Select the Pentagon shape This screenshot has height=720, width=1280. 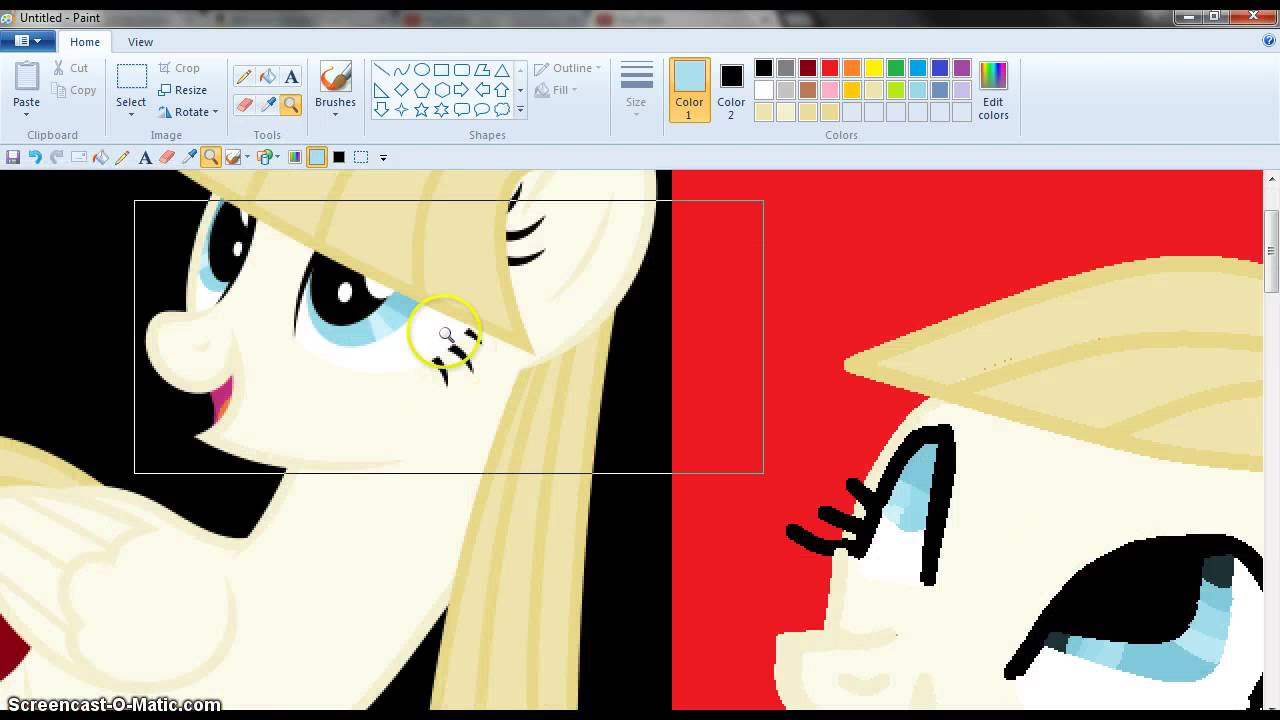[422, 90]
